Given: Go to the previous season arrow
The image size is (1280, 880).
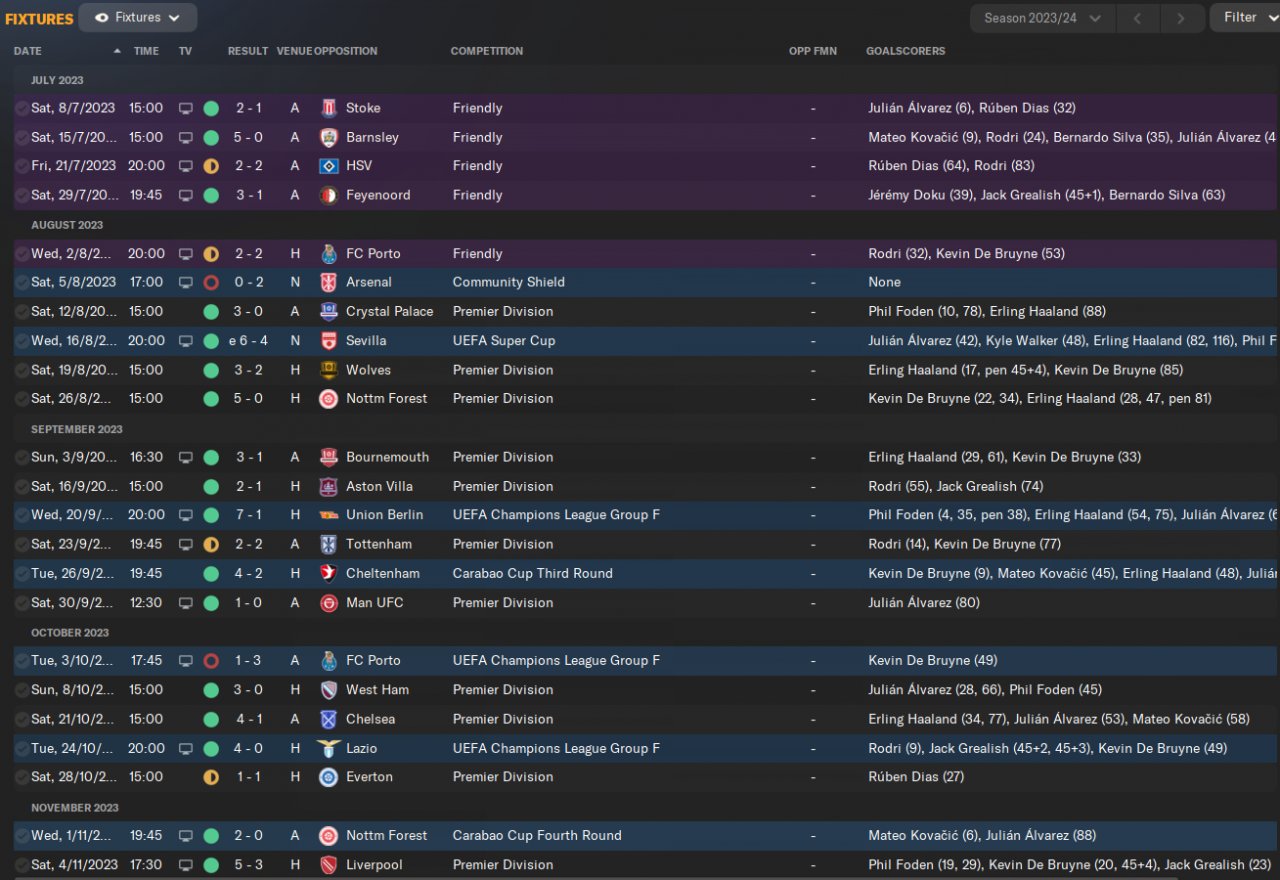Looking at the screenshot, I should click(1138, 18).
